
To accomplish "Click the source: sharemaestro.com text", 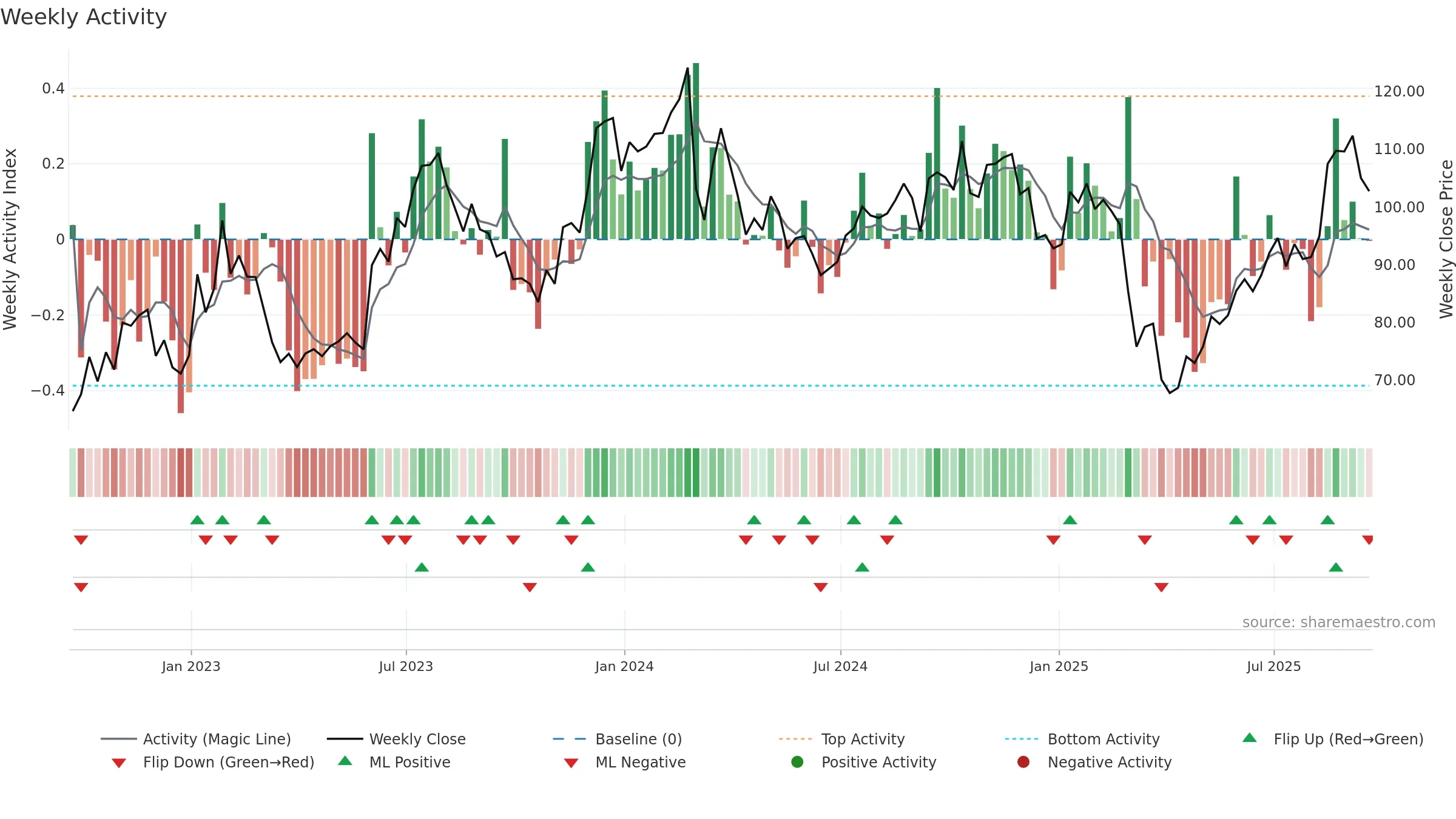I will click(x=1339, y=622).
